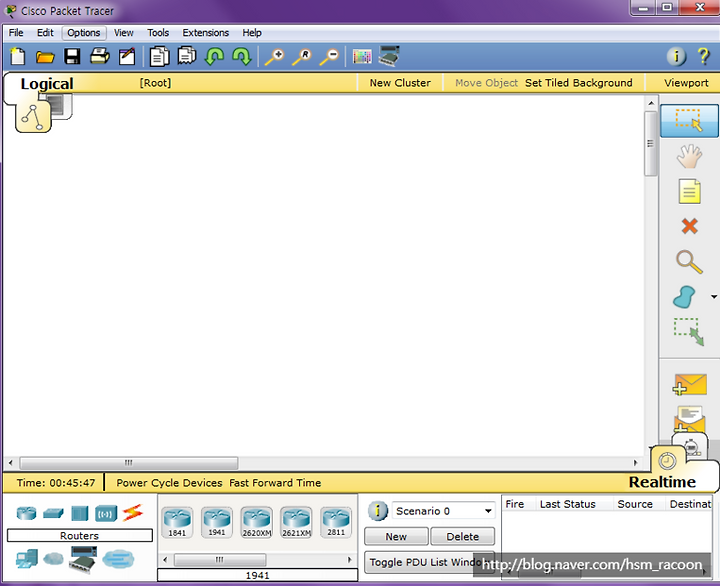Expand the Scenario 0 dropdown
Viewport: 720px width, 586px height.
tap(488, 511)
